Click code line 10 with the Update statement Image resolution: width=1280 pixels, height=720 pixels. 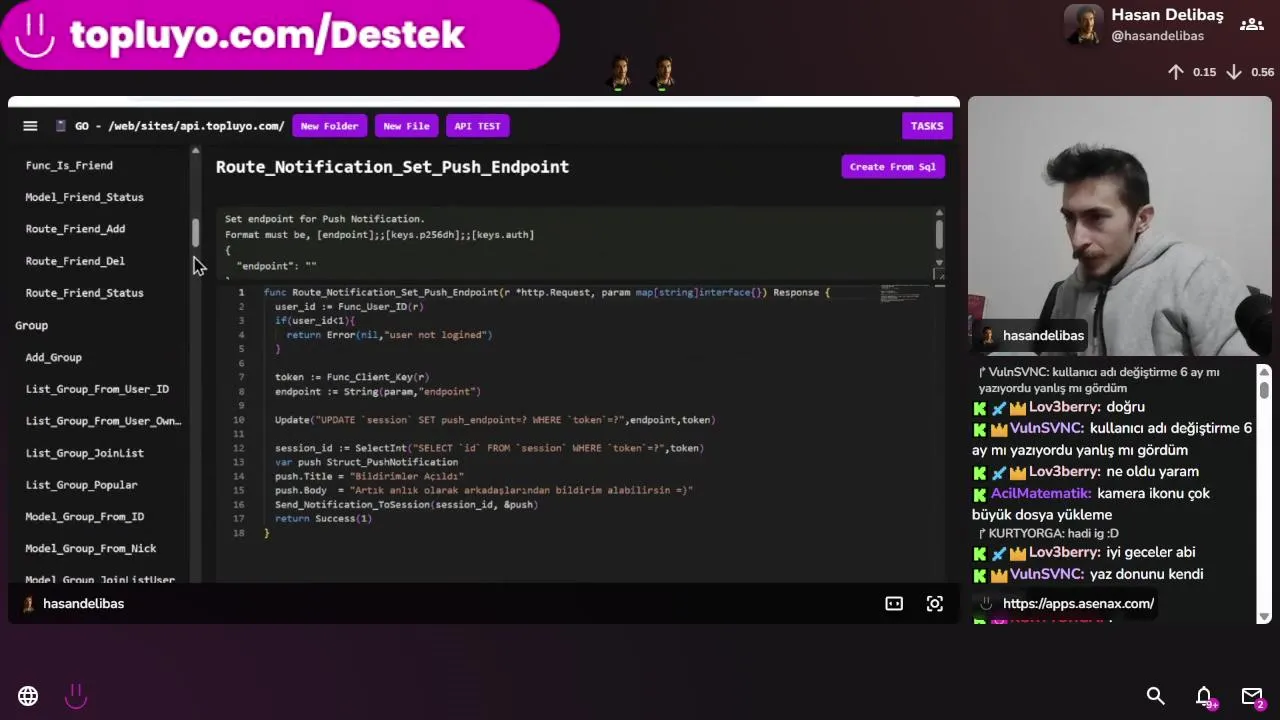pyautogui.click(x=495, y=420)
